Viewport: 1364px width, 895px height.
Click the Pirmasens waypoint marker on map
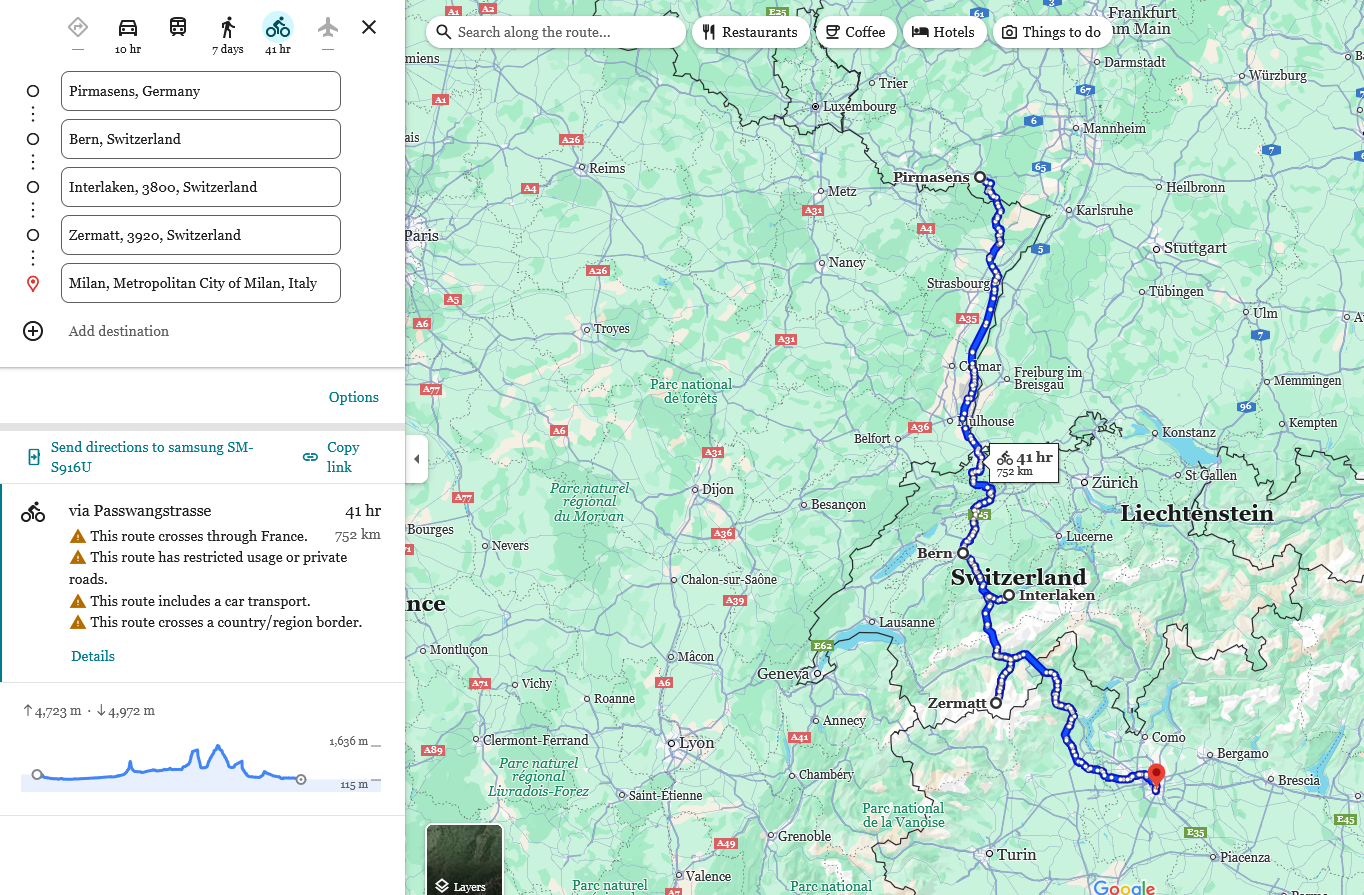tap(980, 177)
